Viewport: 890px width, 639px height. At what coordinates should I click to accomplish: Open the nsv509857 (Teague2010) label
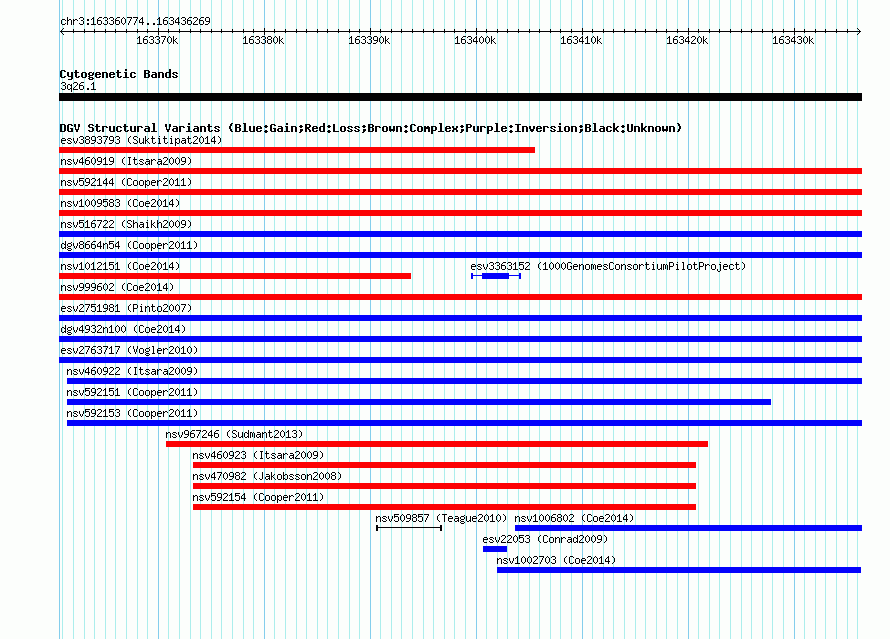pos(441,518)
